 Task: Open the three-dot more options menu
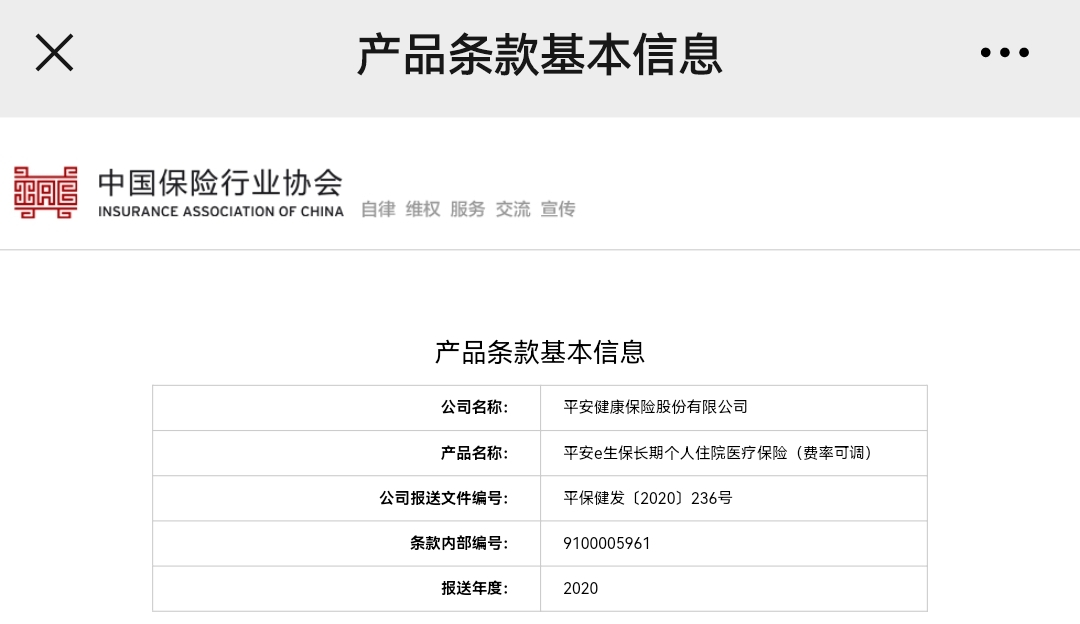(x=1004, y=52)
